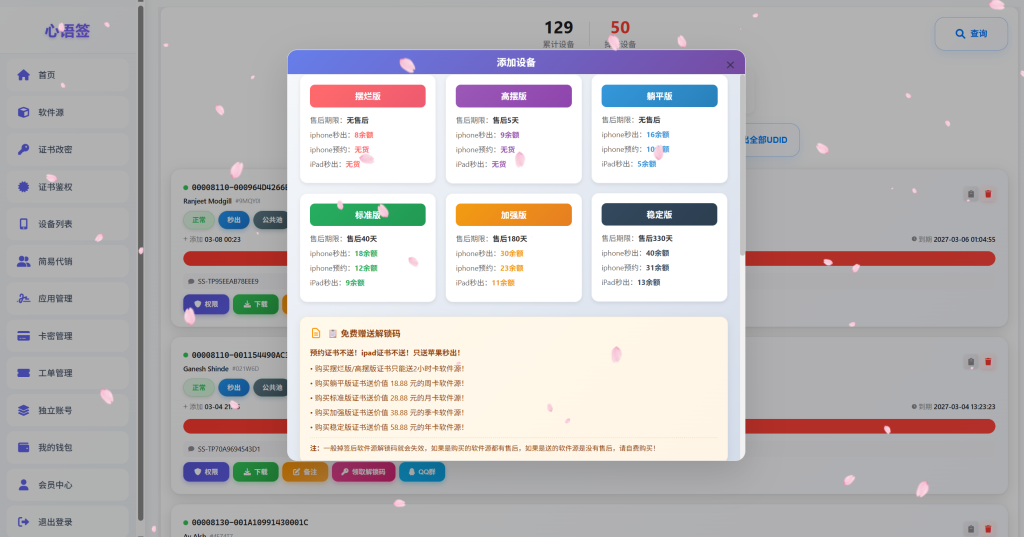The image size is (1024, 537).
Task: Click the 查询 search button
Action: coord(971,34)
